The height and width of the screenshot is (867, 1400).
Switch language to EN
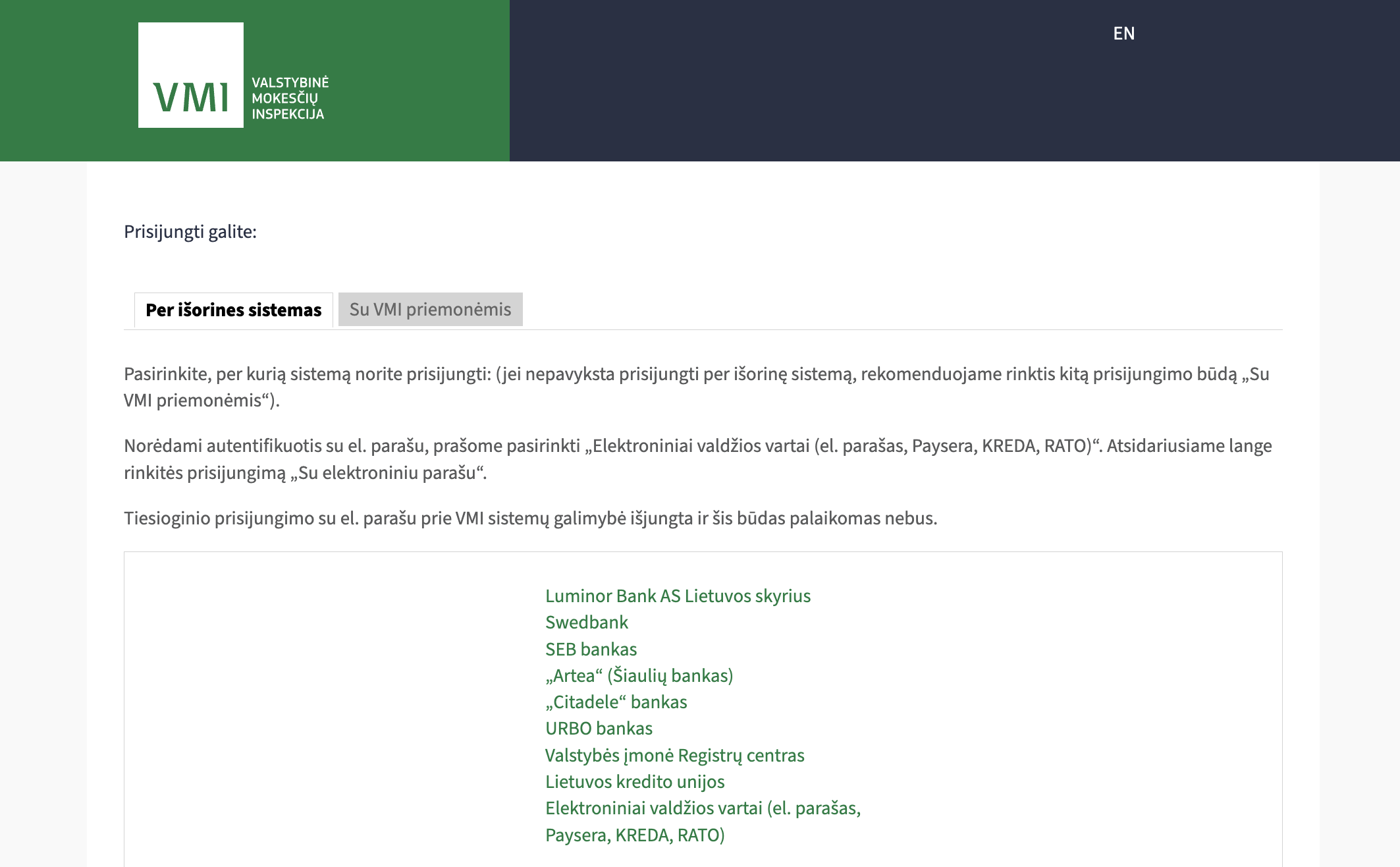coord(1123,34)
